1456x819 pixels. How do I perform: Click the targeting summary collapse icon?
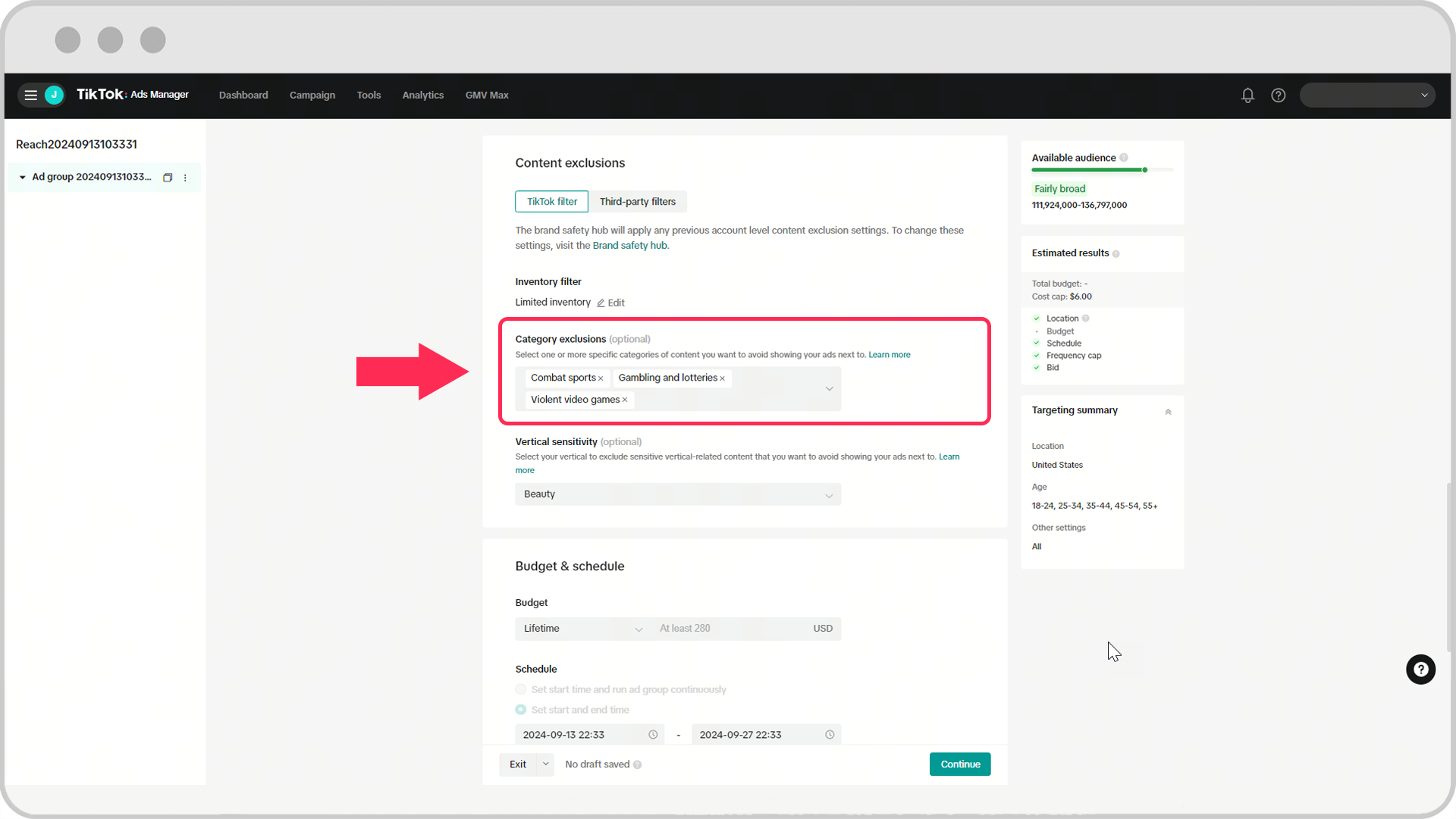point(1167,411)
